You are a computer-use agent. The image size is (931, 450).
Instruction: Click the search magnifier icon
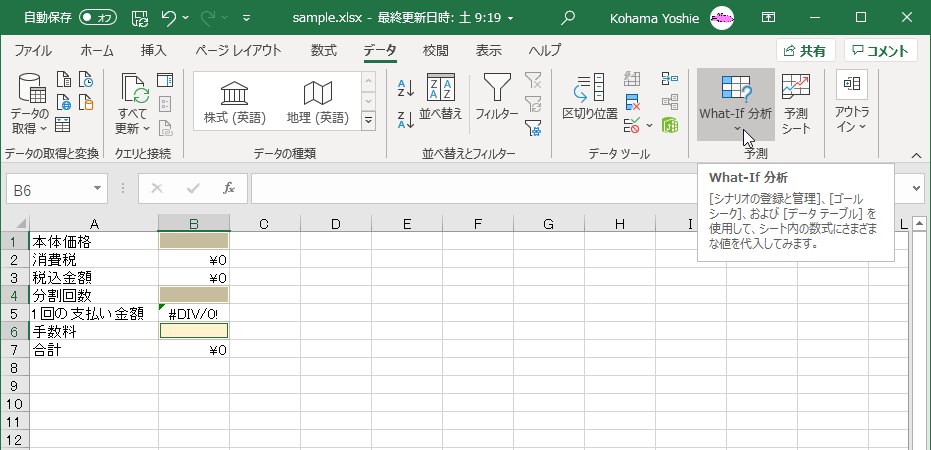568,17
